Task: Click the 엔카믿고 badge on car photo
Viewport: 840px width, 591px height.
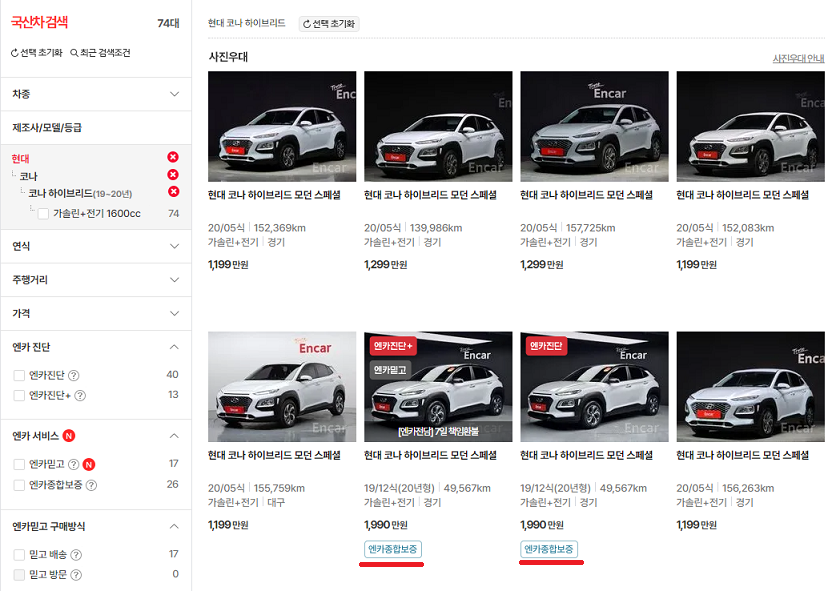Action: click(x=390, y=370)
